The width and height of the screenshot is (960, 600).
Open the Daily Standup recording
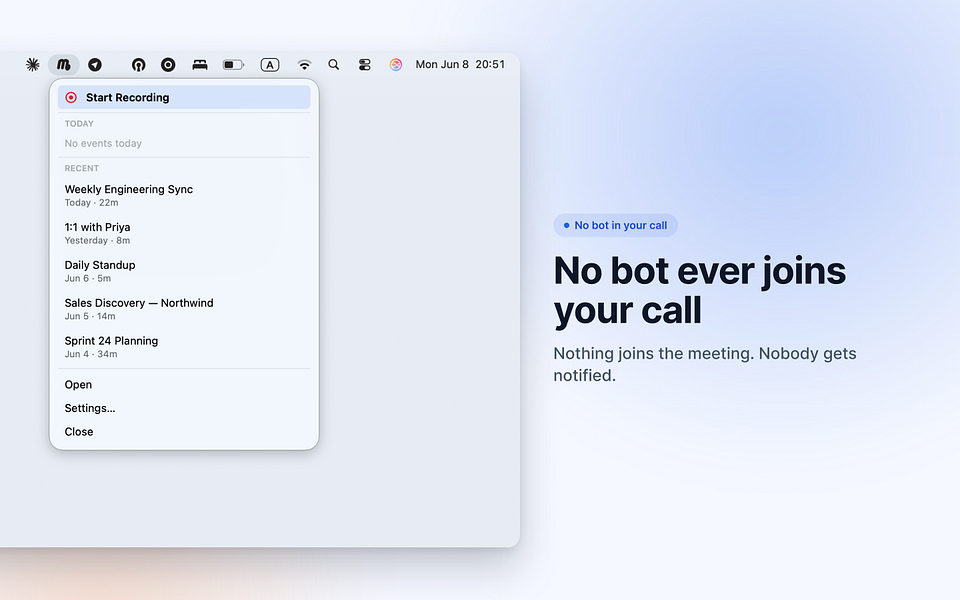[184, 271]
